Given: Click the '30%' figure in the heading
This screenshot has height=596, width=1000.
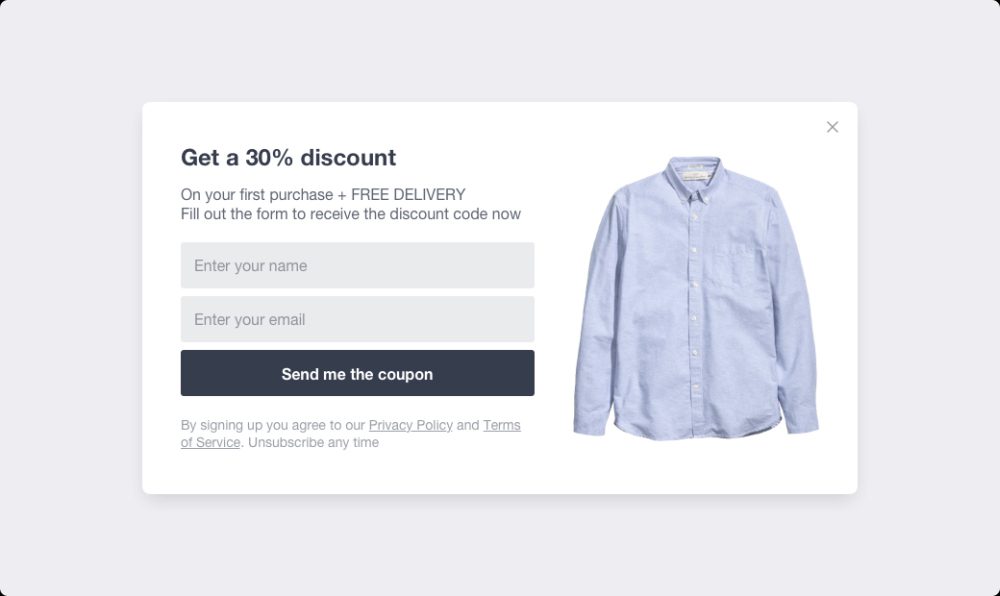Looking at the screenshot, I should point(269,158).
